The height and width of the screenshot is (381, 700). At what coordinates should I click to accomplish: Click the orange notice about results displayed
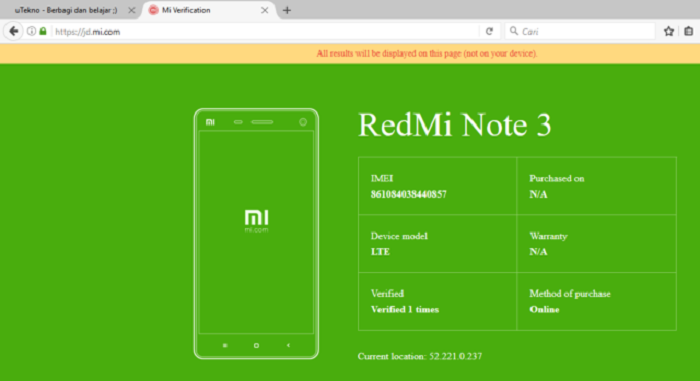[427, 54]
